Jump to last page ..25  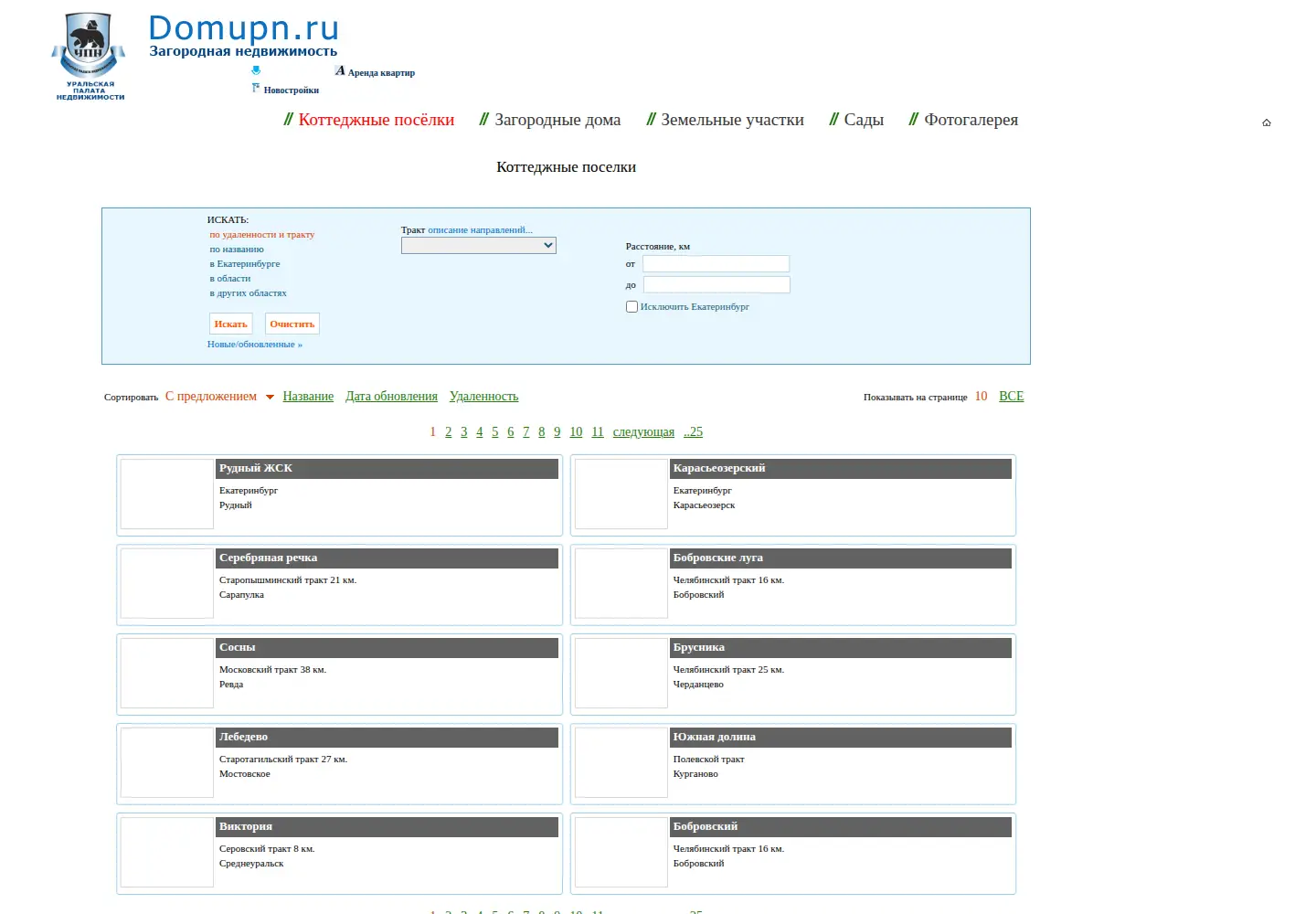click(694, 432)
